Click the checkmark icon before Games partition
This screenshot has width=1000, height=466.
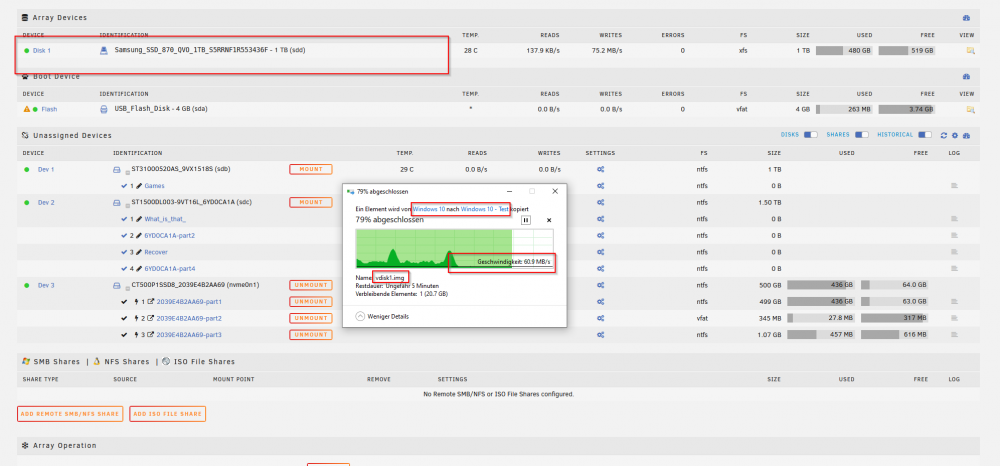point(124,186)
